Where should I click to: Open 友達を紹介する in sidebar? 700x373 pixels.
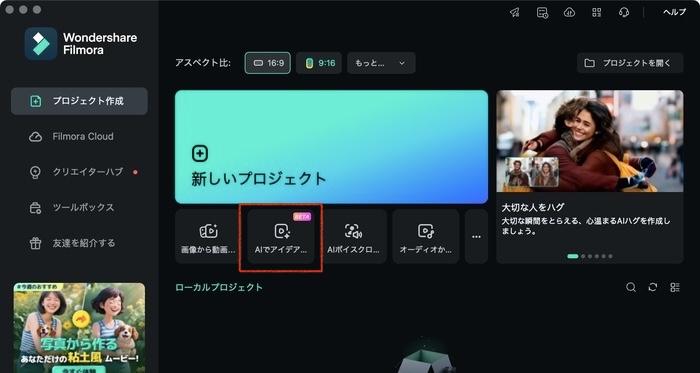click(79, 243)
